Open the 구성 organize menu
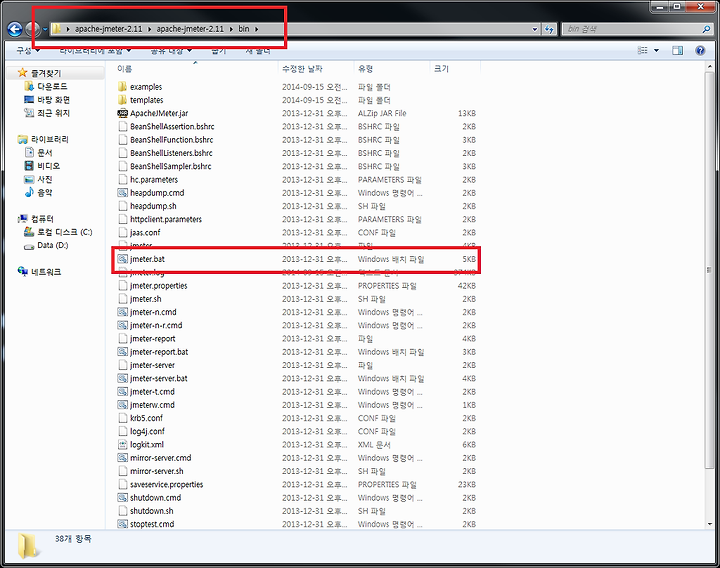720x568 pixels. [28, 51]
